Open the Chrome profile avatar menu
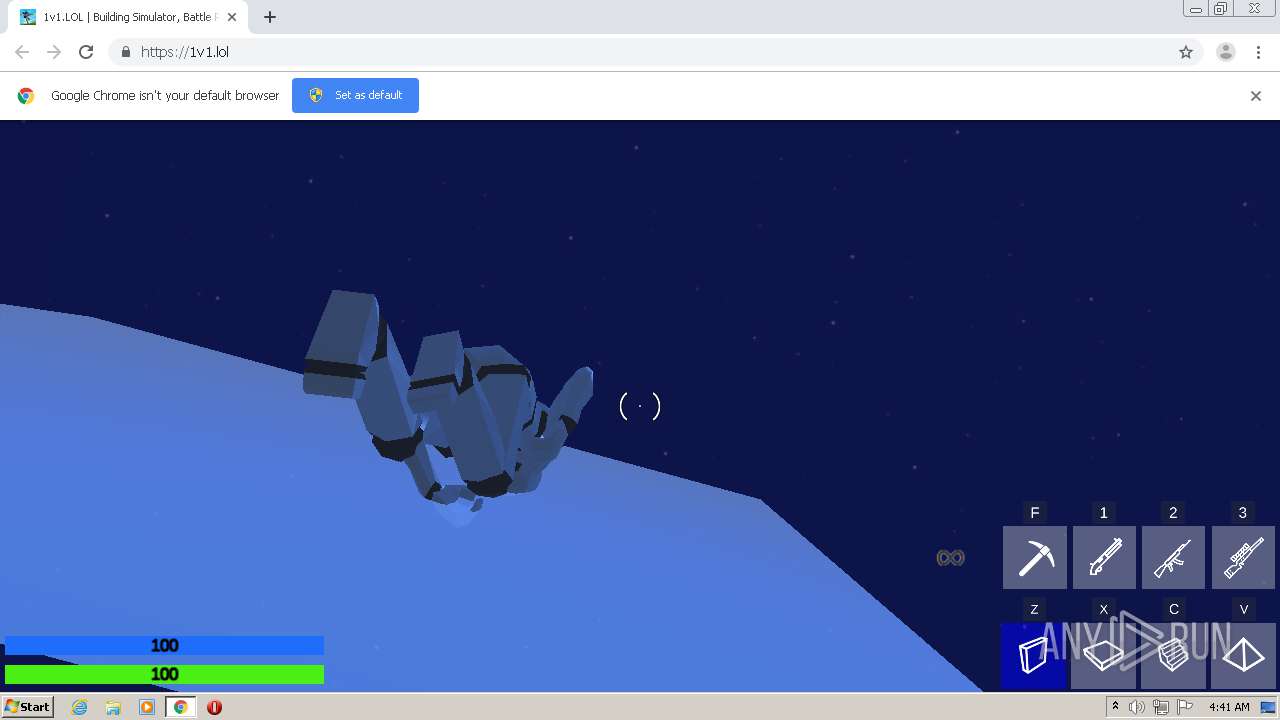The width and height of the screenshot is (1280, 720). 1226,52
